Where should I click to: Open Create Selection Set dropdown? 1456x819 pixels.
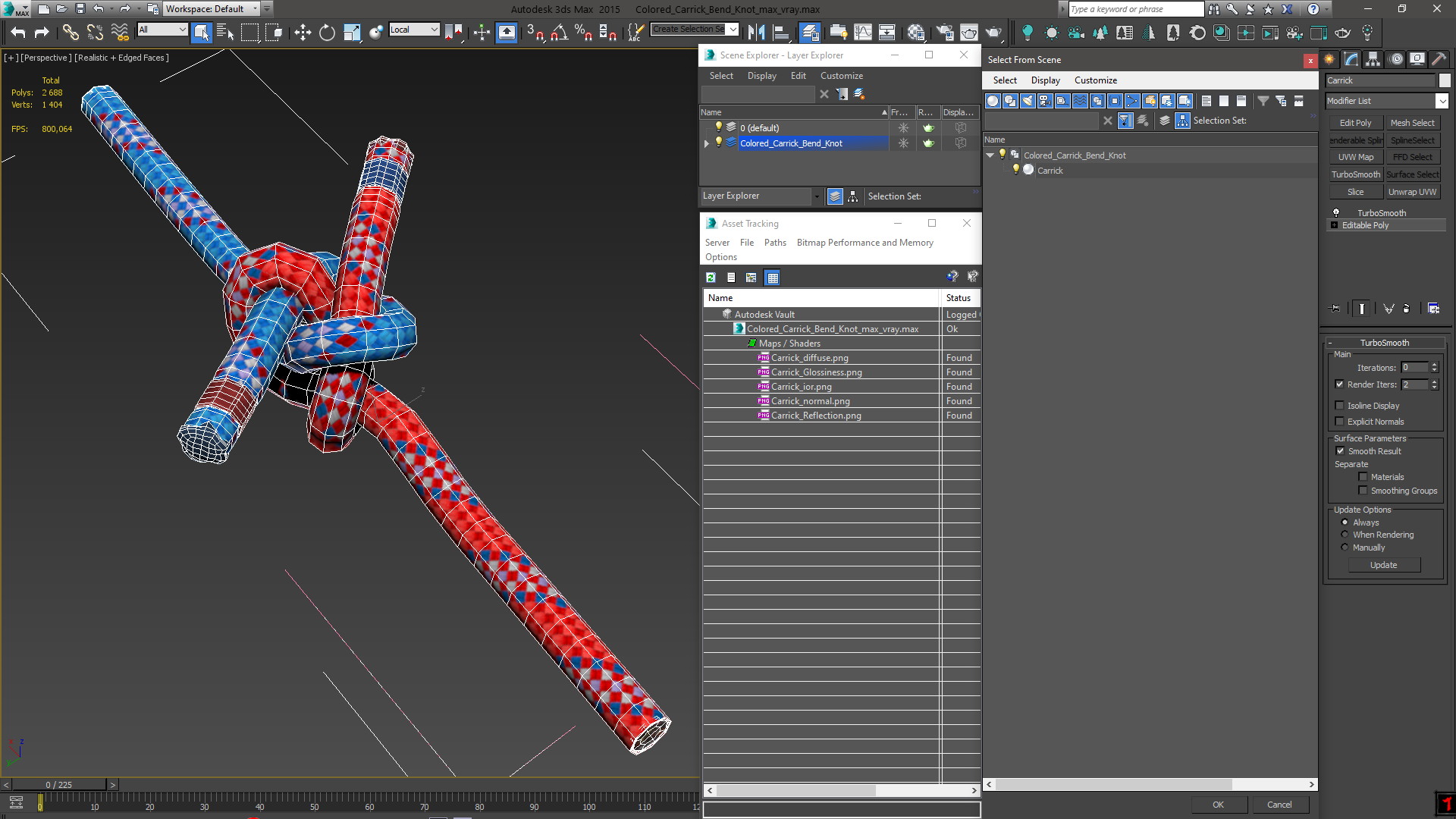[x=733, y=30]
